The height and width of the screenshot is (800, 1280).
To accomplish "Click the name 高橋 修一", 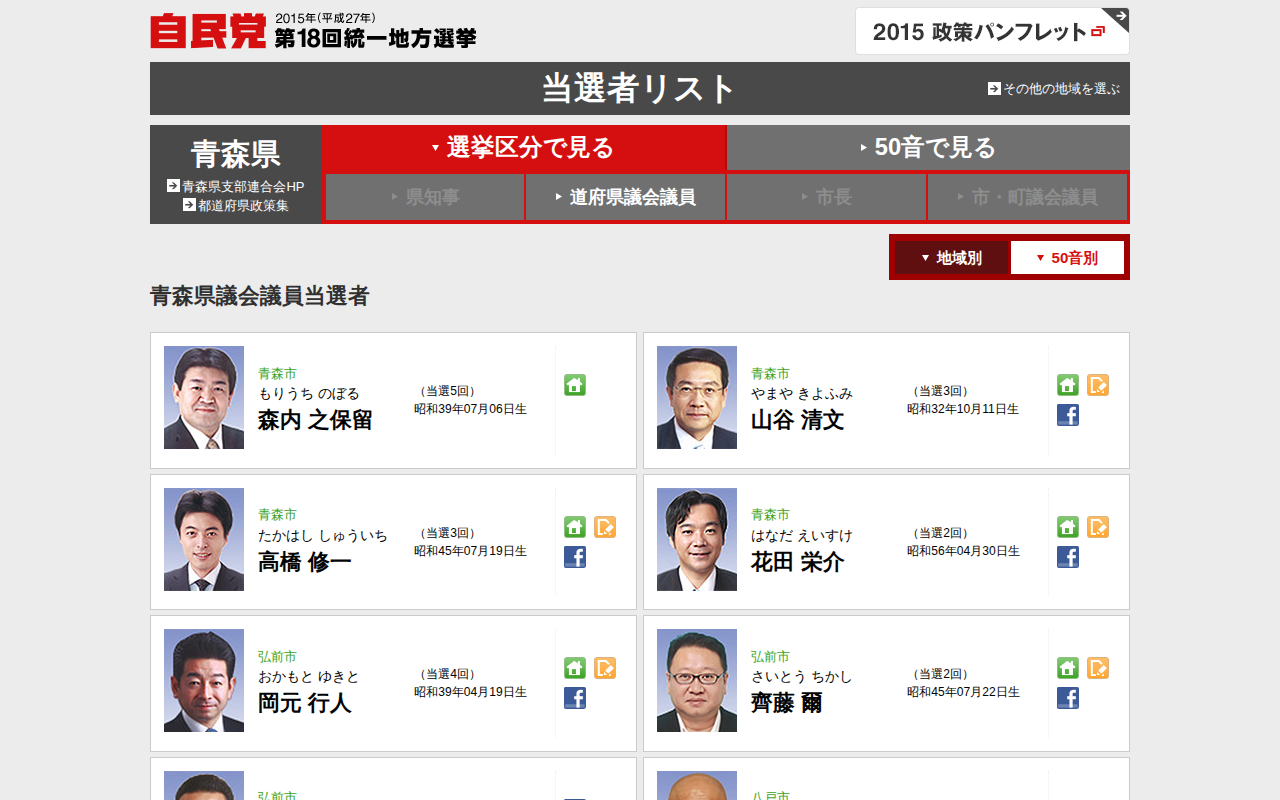I will tap(305, 562).
